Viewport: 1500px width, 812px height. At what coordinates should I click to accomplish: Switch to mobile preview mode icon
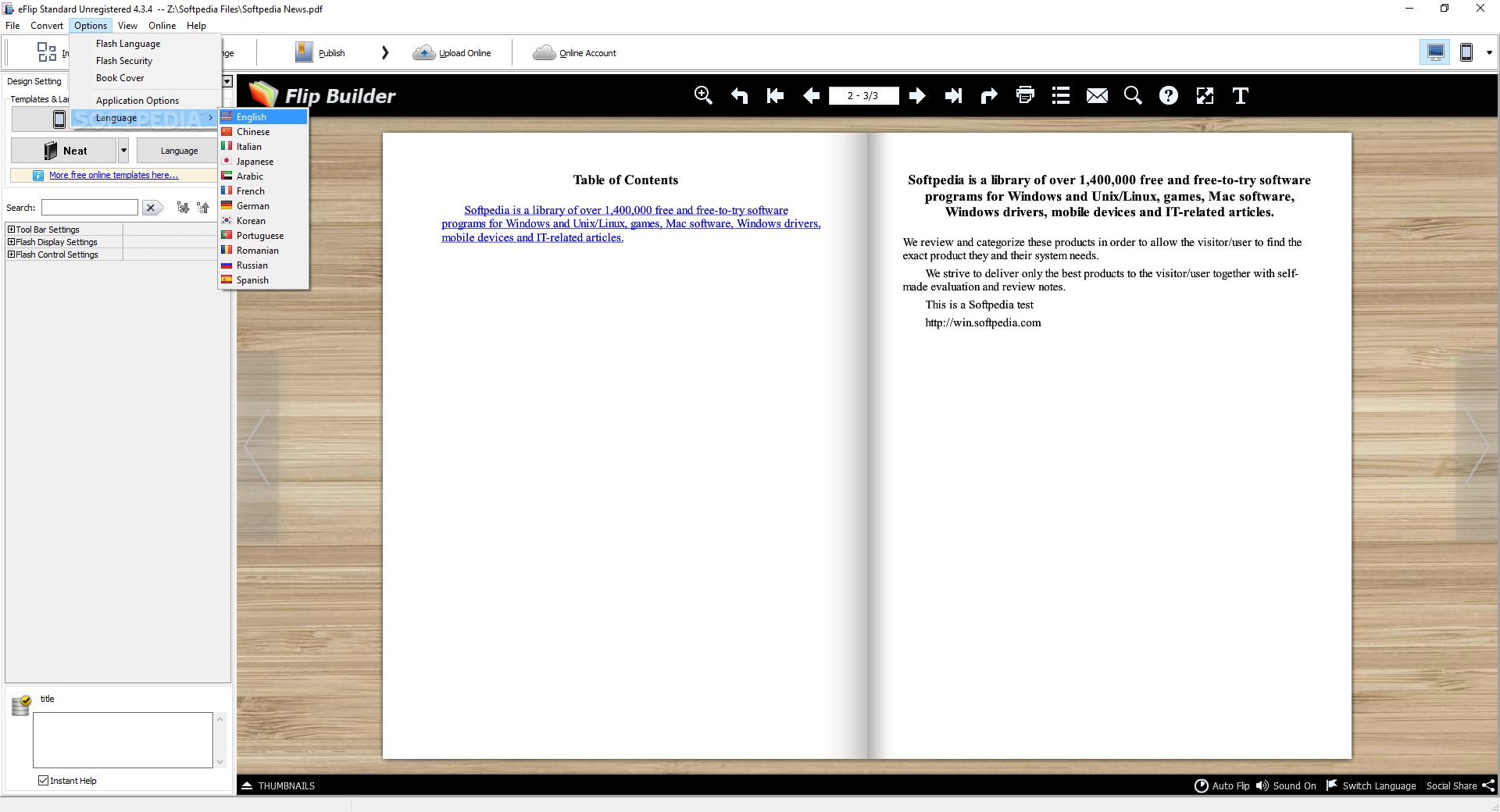[x=1466, y=52]
